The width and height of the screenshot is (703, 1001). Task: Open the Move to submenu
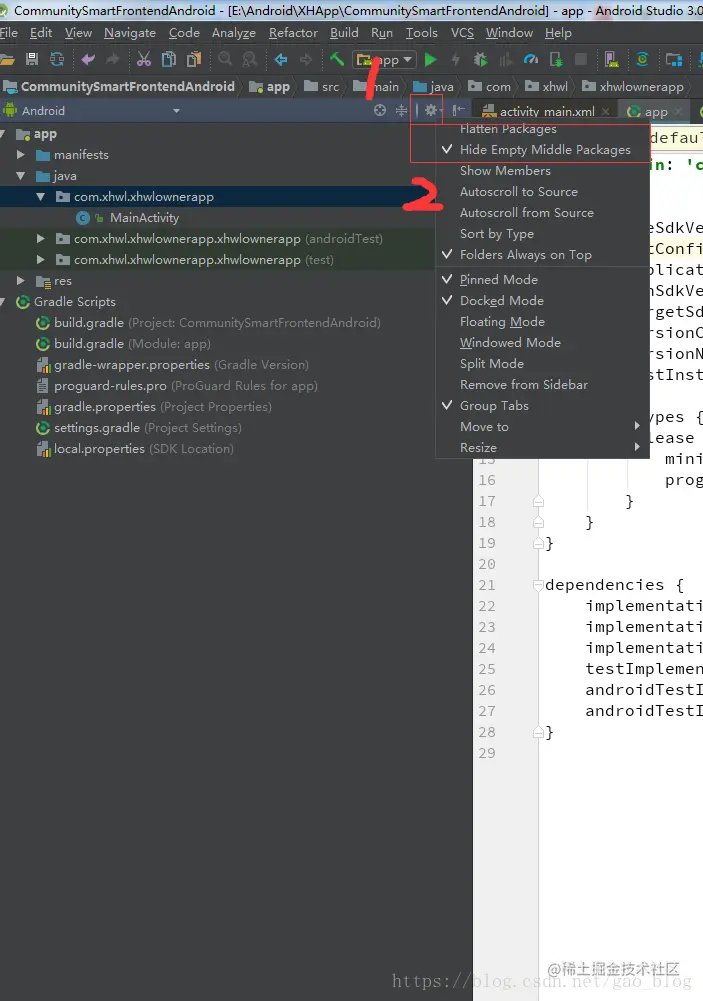(543, 426)
